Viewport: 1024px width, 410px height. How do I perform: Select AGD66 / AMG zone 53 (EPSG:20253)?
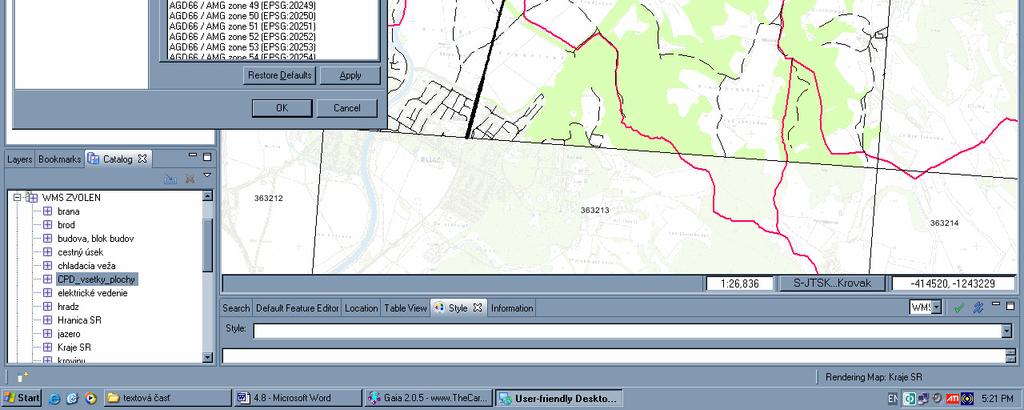pyautogui.click(x=242, y=47)
